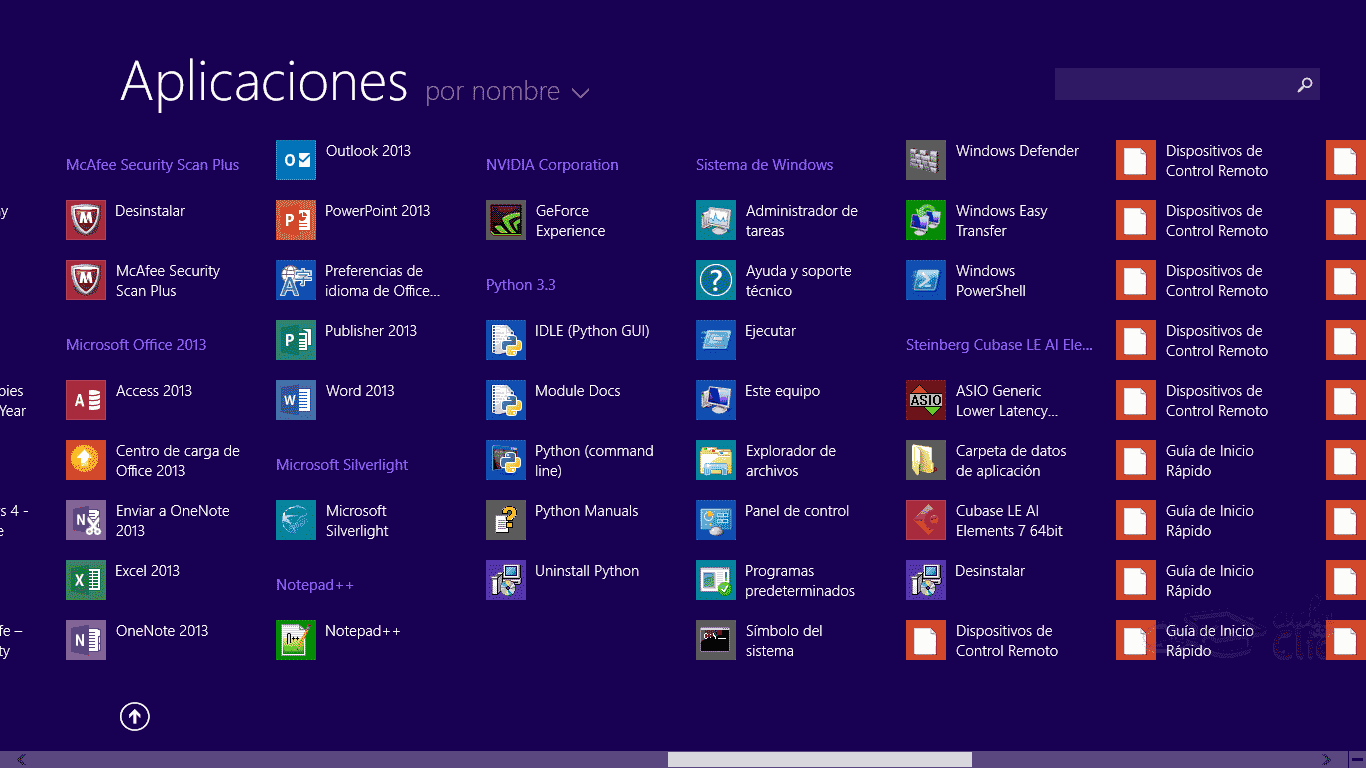Start Cubase LE AI Elements 7 64bit

click(926, 520)
